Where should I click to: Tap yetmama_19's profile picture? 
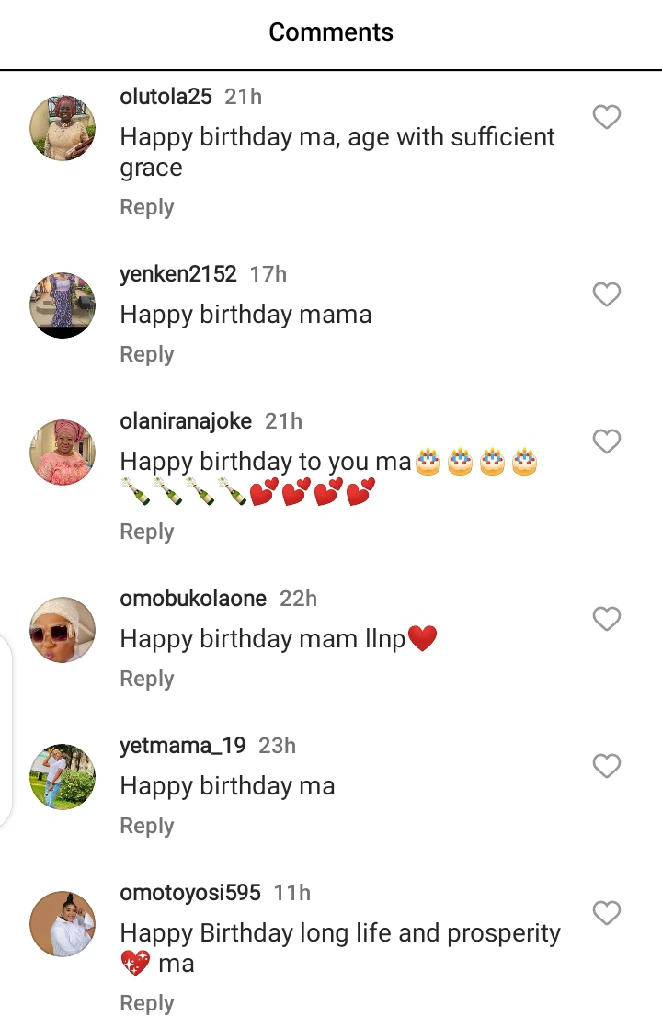click(x=62, y=777)
